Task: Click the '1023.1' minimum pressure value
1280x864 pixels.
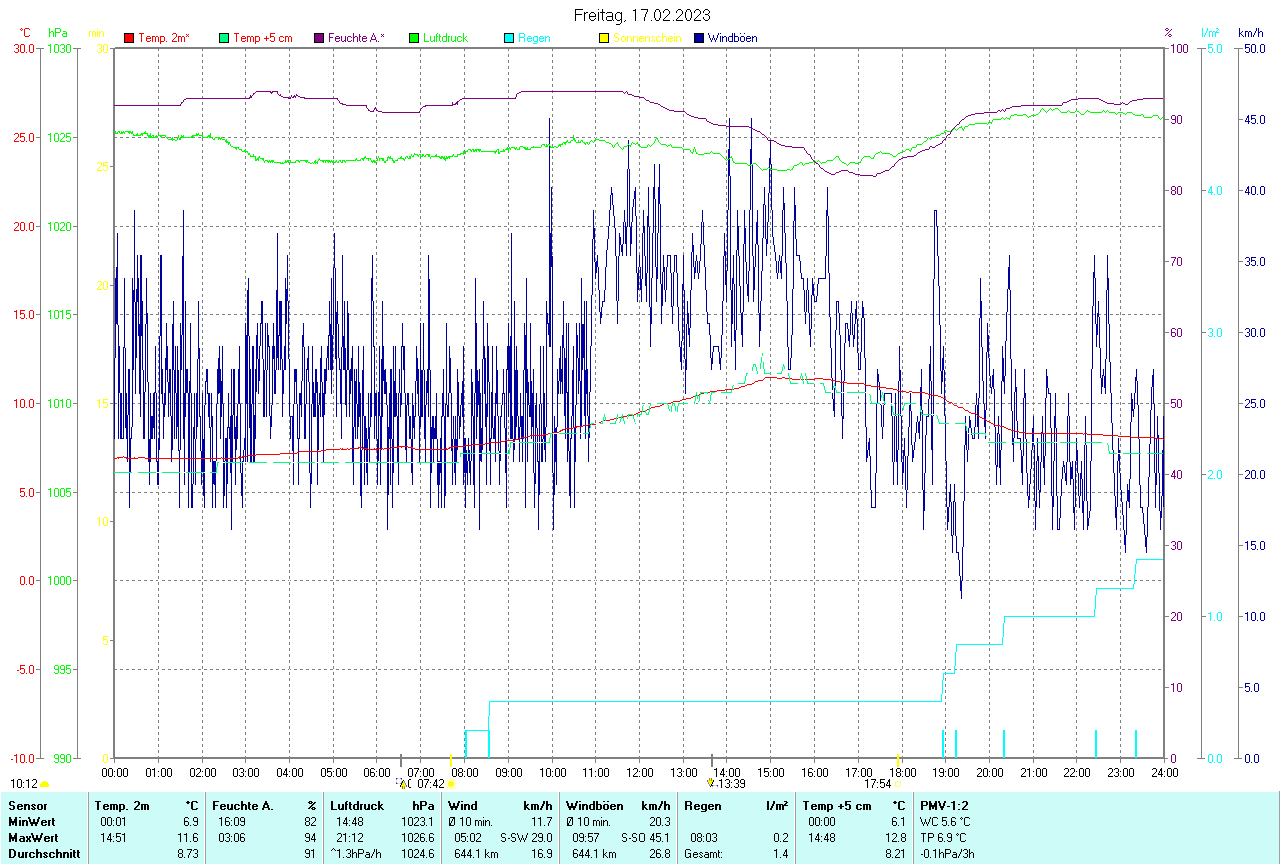Action: point(418,821)
